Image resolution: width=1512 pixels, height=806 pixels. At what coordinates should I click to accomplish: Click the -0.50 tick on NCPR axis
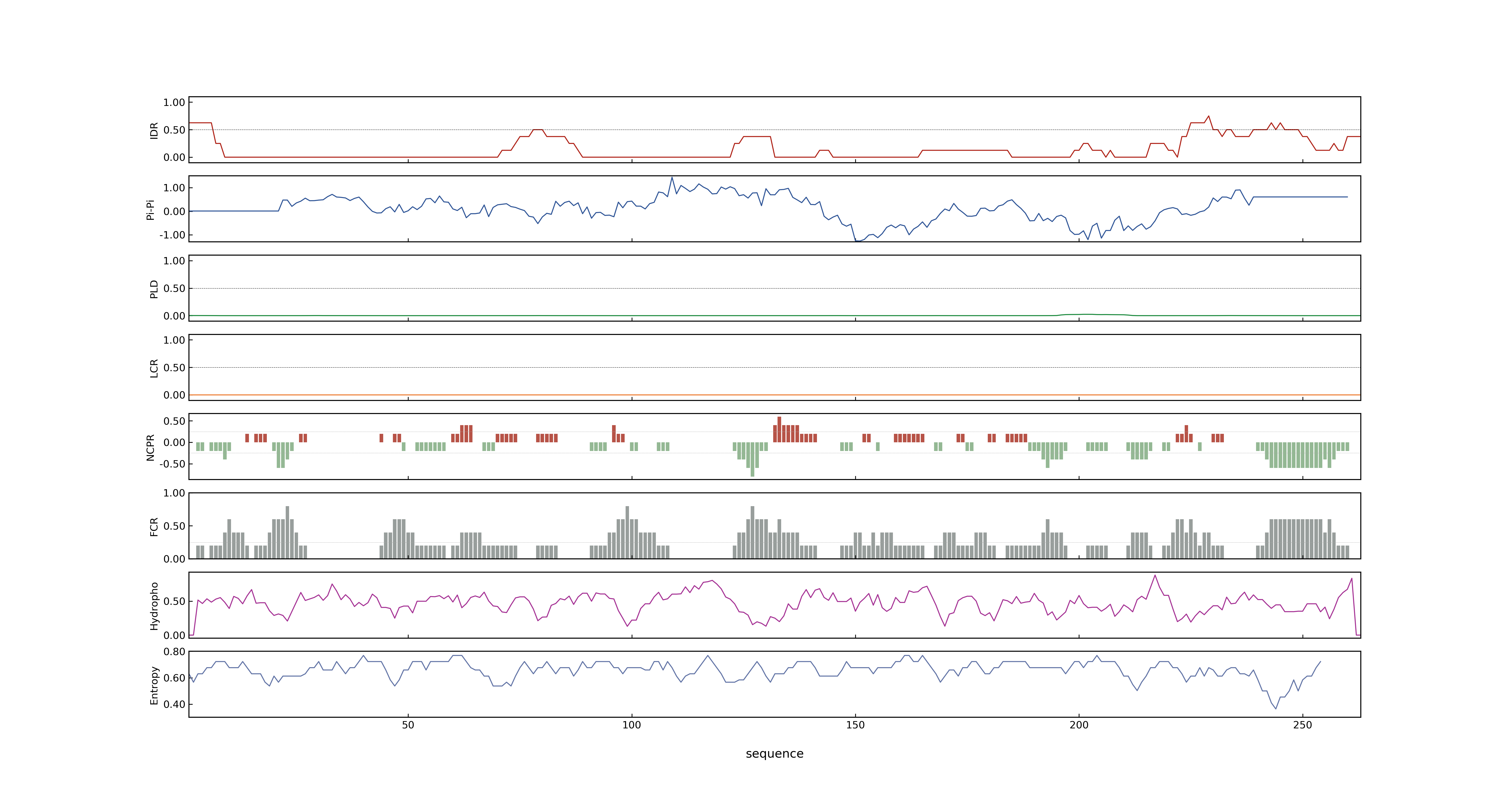(172, 464)
